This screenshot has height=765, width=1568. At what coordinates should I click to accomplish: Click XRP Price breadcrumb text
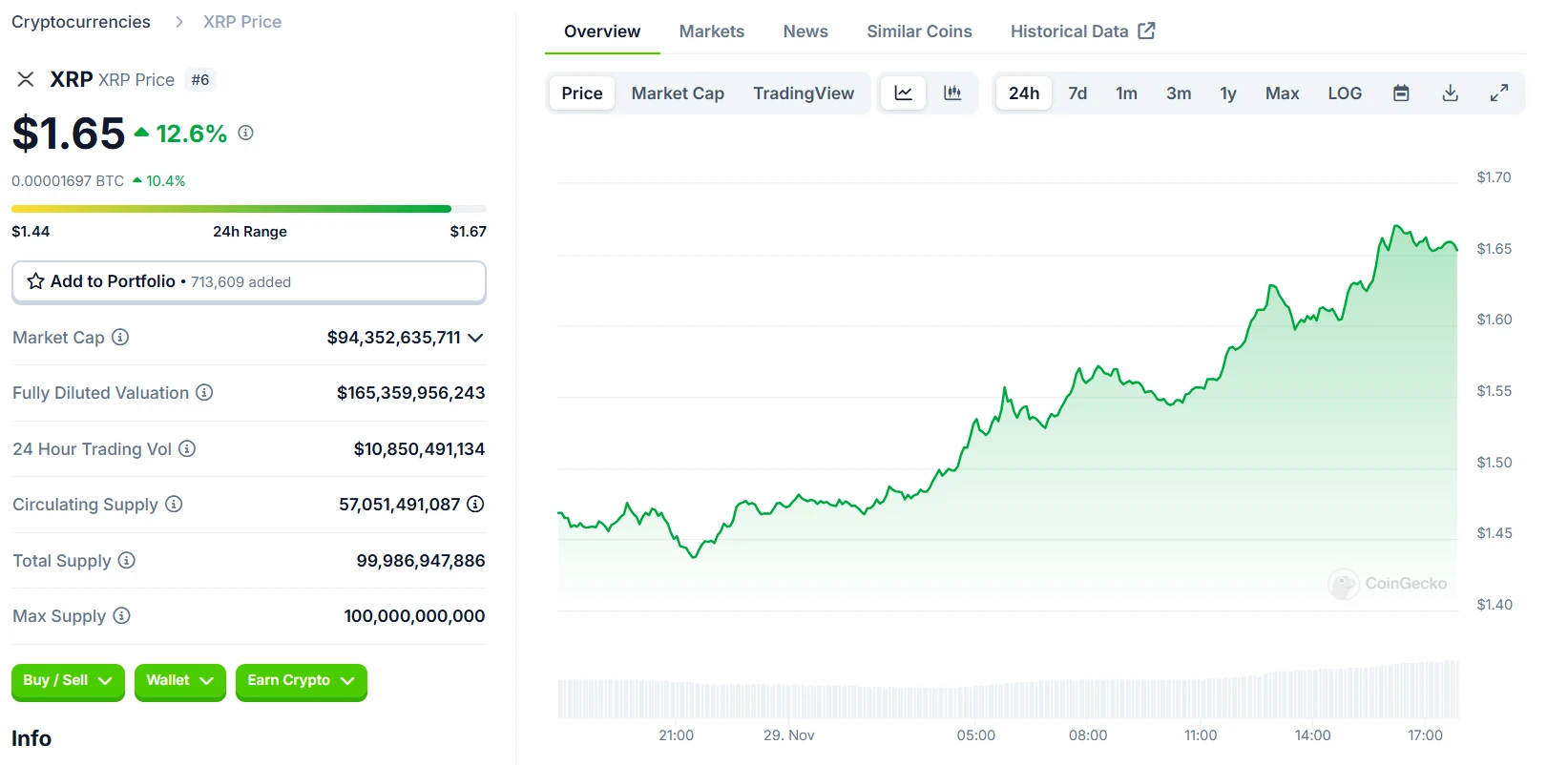[242, 22]
